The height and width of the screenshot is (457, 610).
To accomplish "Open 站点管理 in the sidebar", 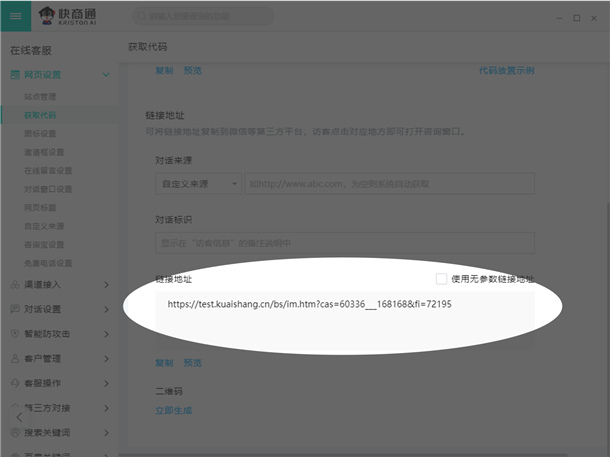I will click(x=40, y=96).
